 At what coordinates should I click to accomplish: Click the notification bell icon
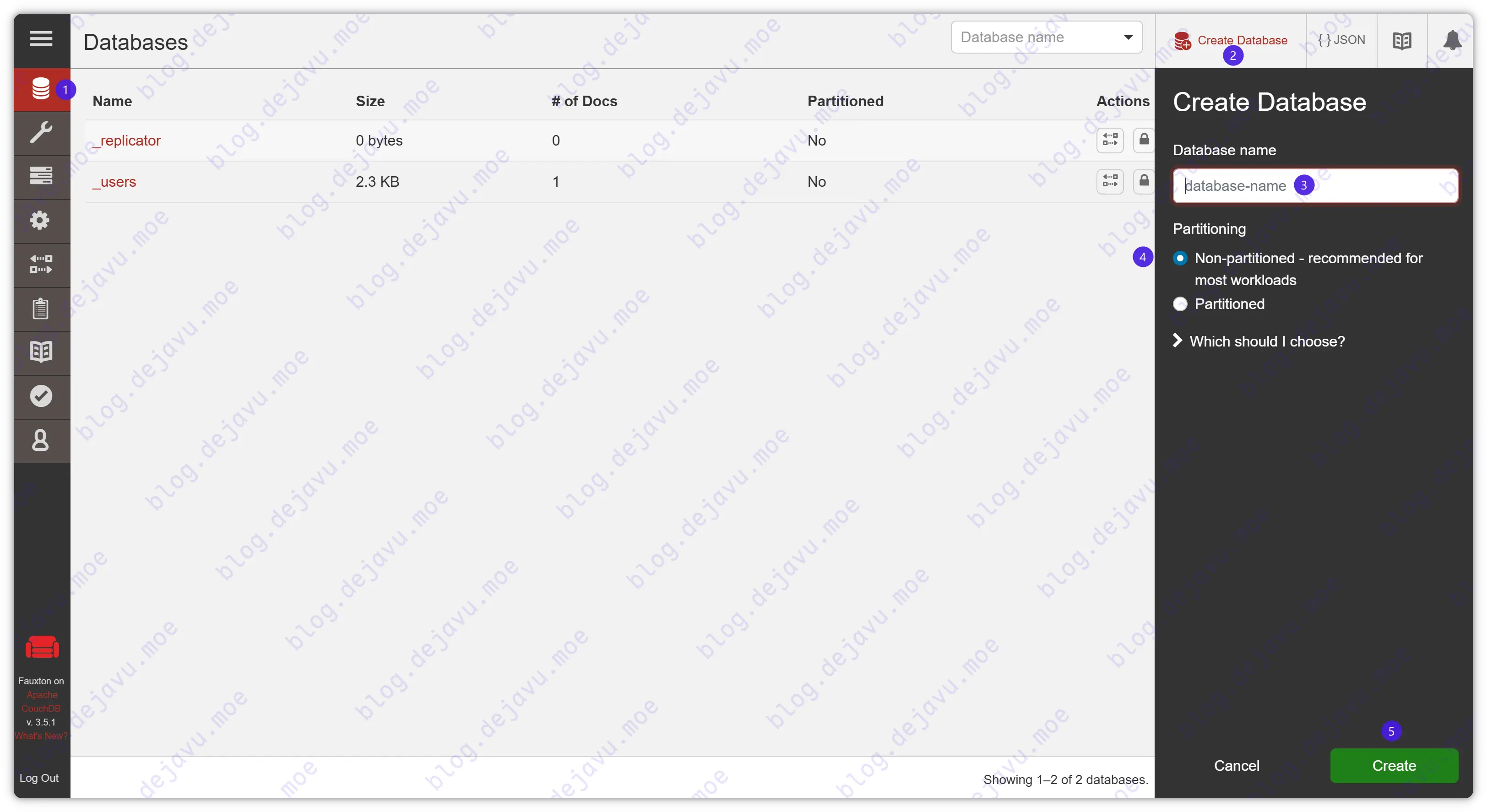(1452, 40)
